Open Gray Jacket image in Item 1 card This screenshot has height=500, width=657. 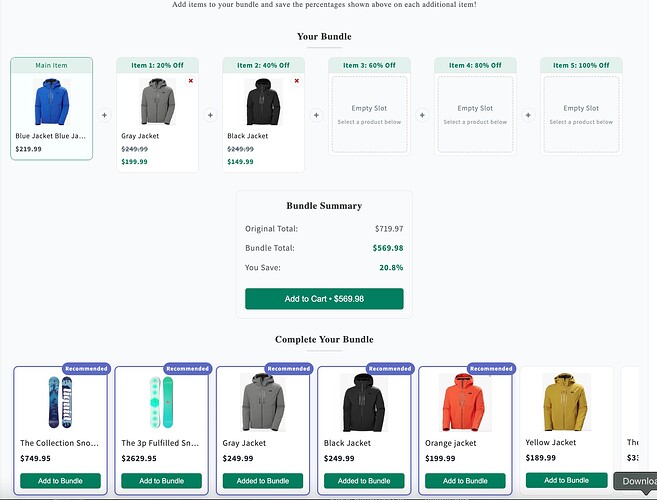[x=158, y=102]
